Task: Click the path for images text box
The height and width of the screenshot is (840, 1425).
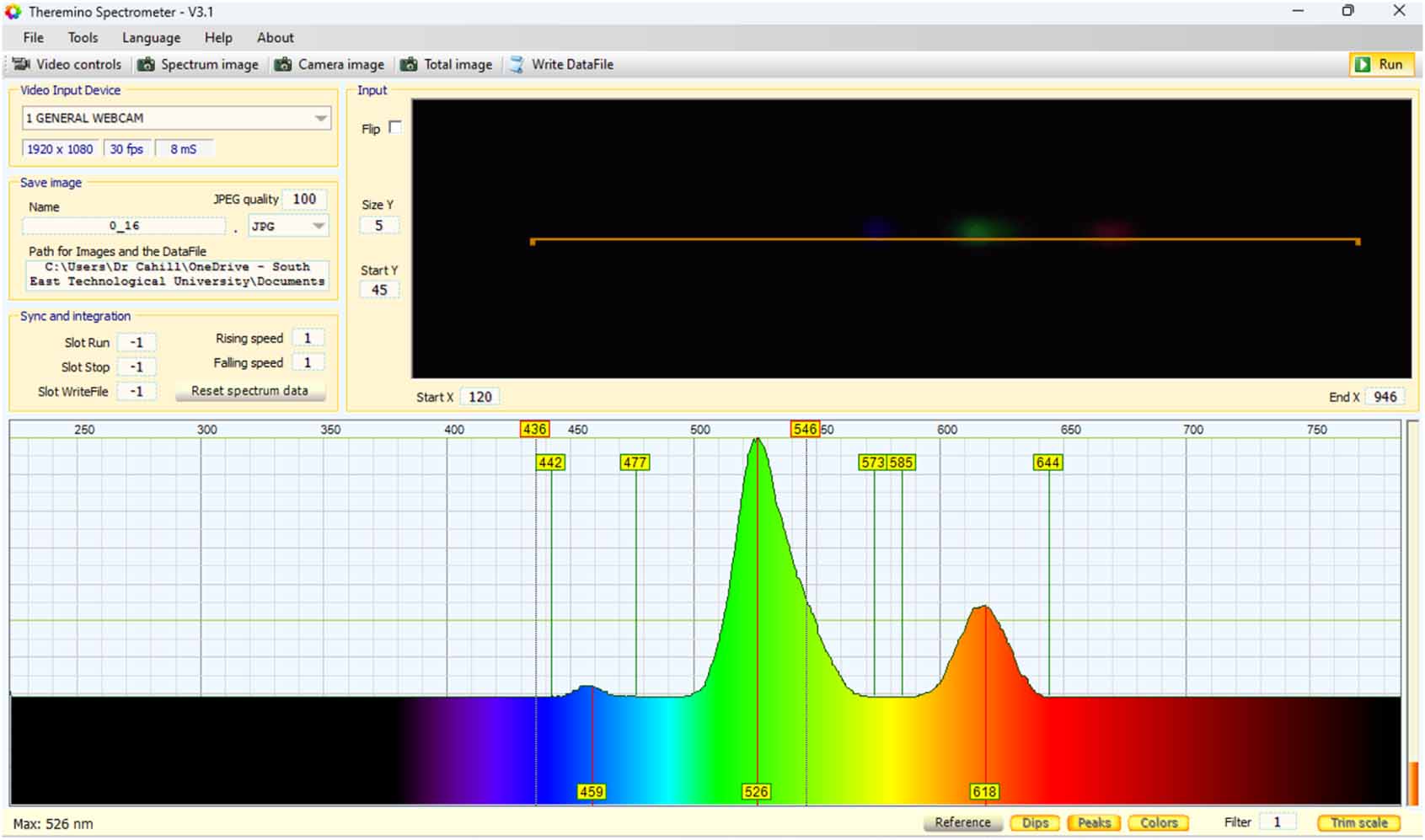Action: pos(177,274)
